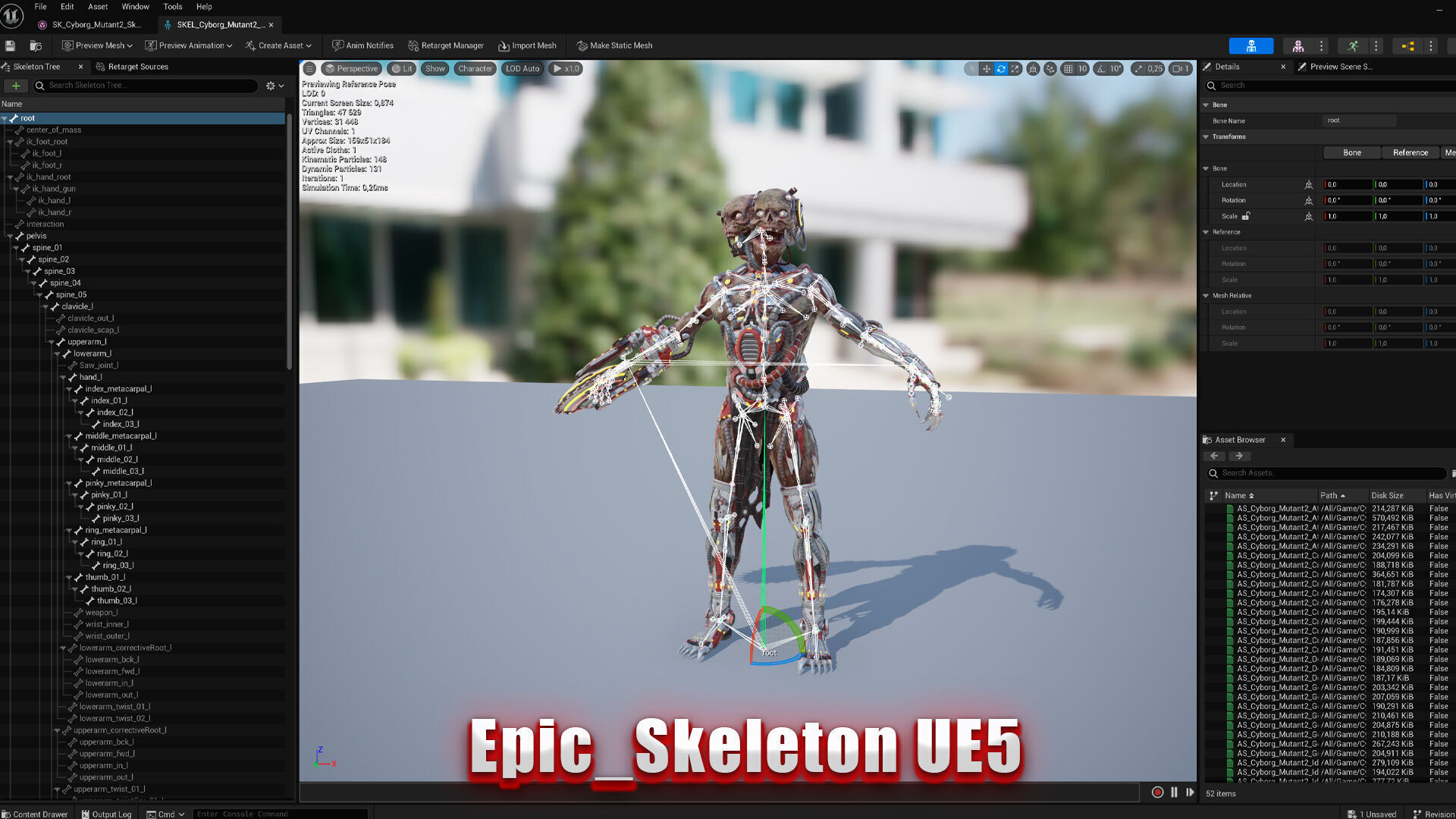Save the current skeleton asset

pos(11,45)
